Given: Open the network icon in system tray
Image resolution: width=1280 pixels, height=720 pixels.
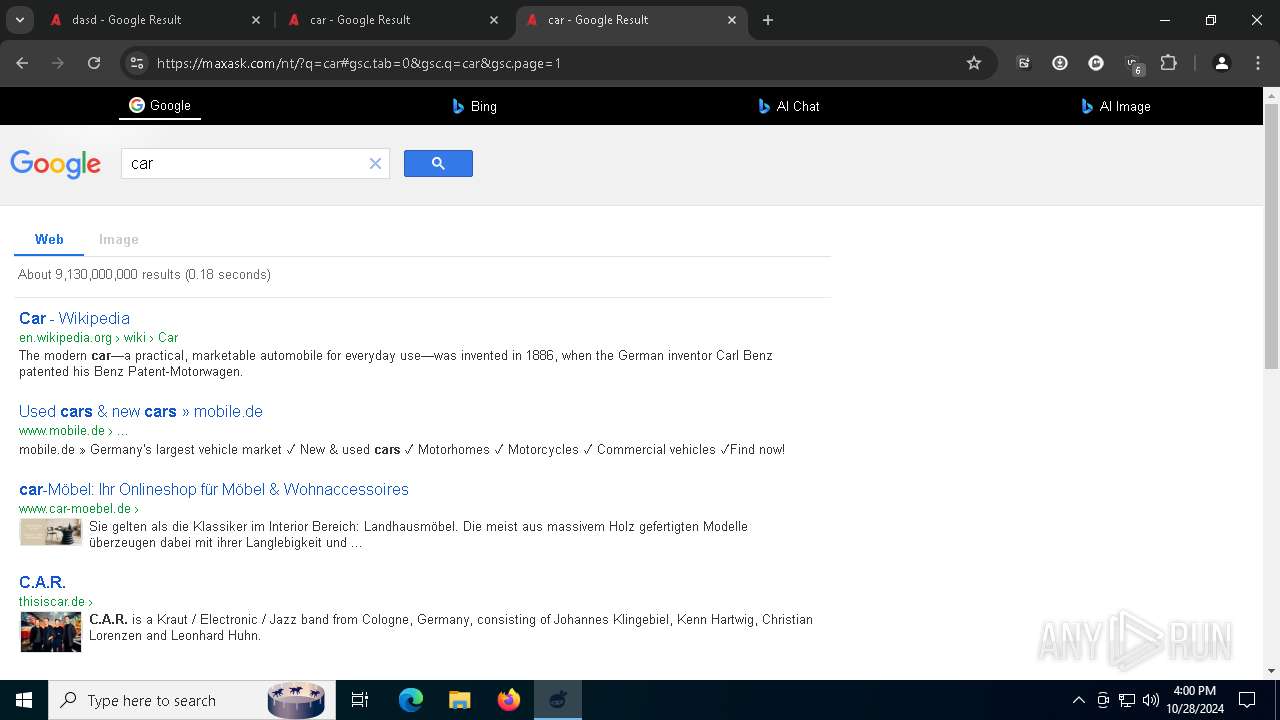Looking at the screenshot, I should (1127, 700).
